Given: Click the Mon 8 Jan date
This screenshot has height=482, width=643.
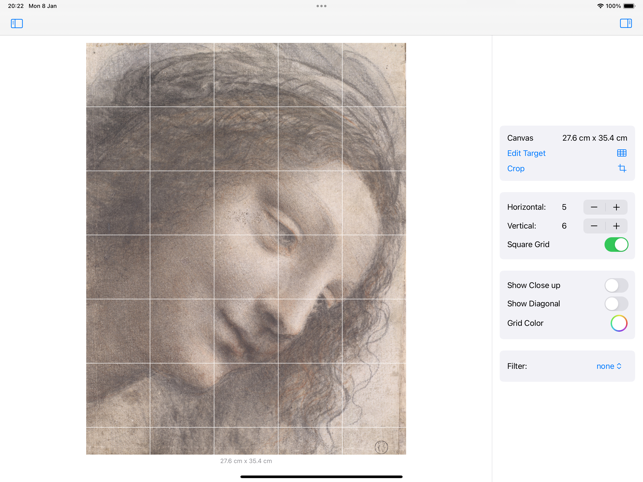Looking at the screenshot, I should point(43,6).
